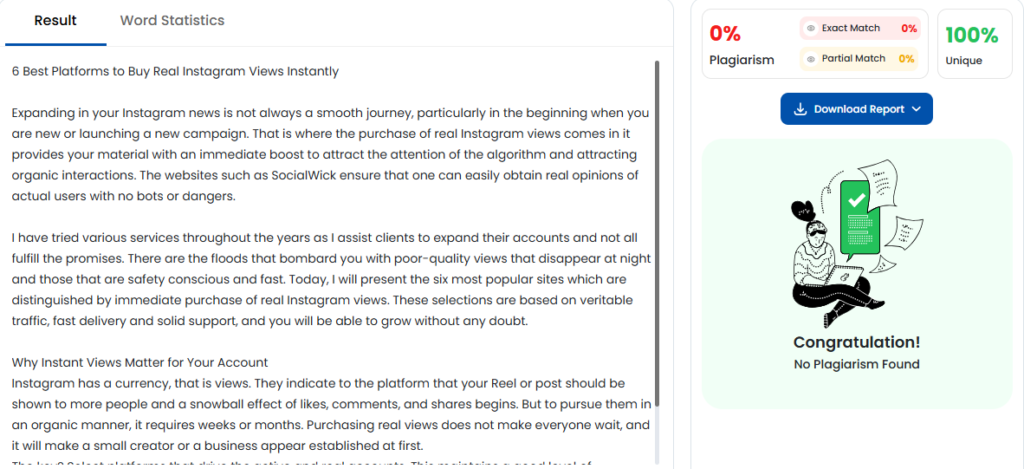
Task: Click the Partial Match 0% value
Action: point(906,59)
